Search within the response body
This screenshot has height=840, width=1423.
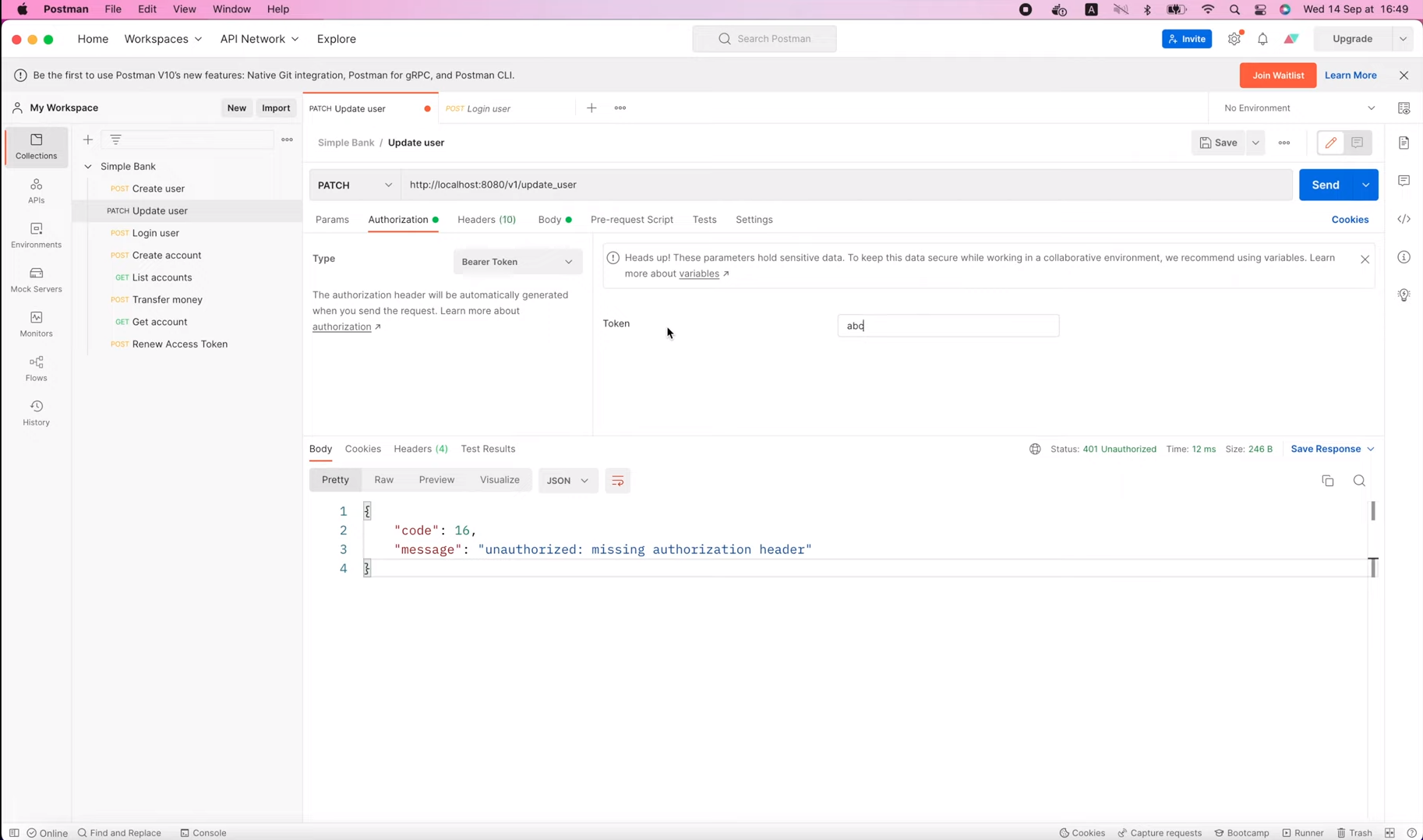click(x=1359, y=481)
